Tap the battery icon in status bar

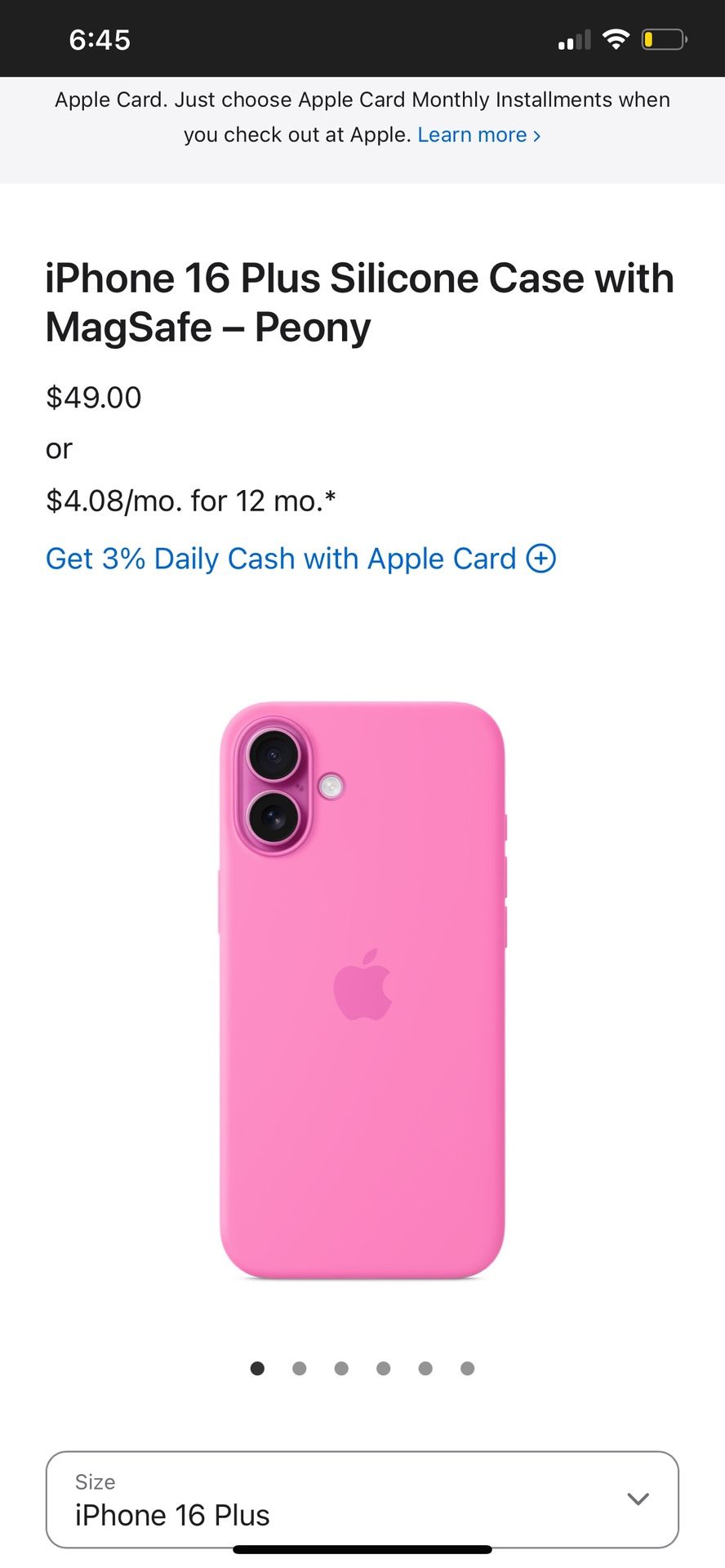[x=664, y=39]
